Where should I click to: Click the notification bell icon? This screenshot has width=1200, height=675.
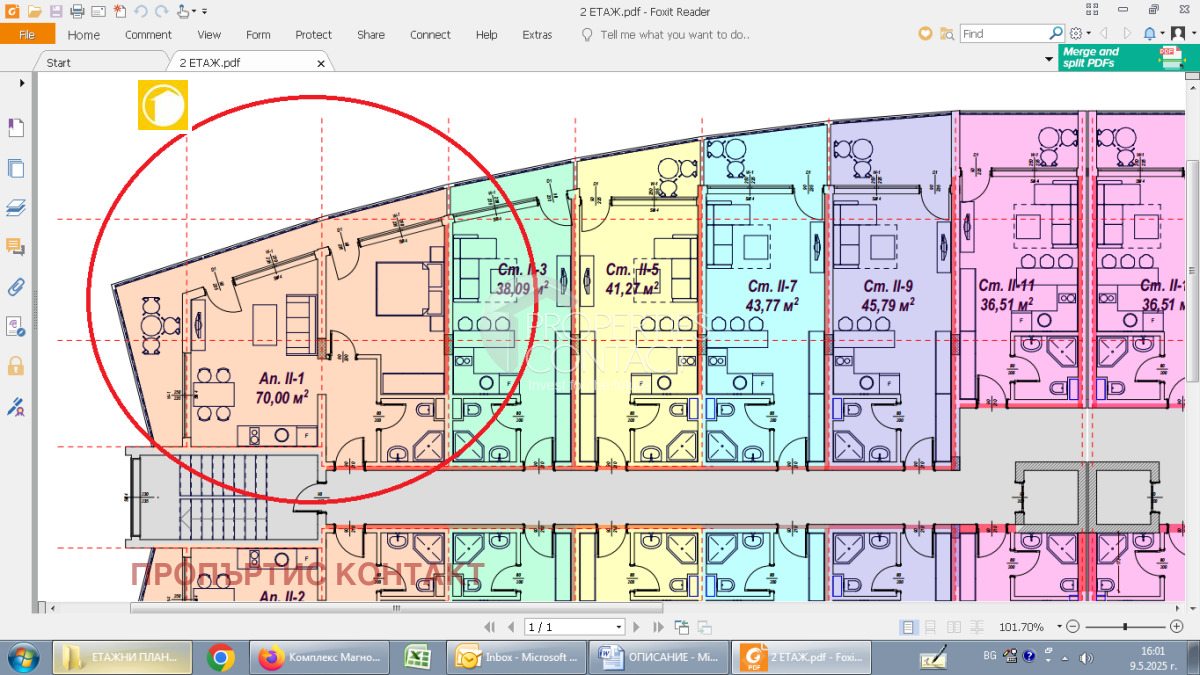click(1150, 33)
